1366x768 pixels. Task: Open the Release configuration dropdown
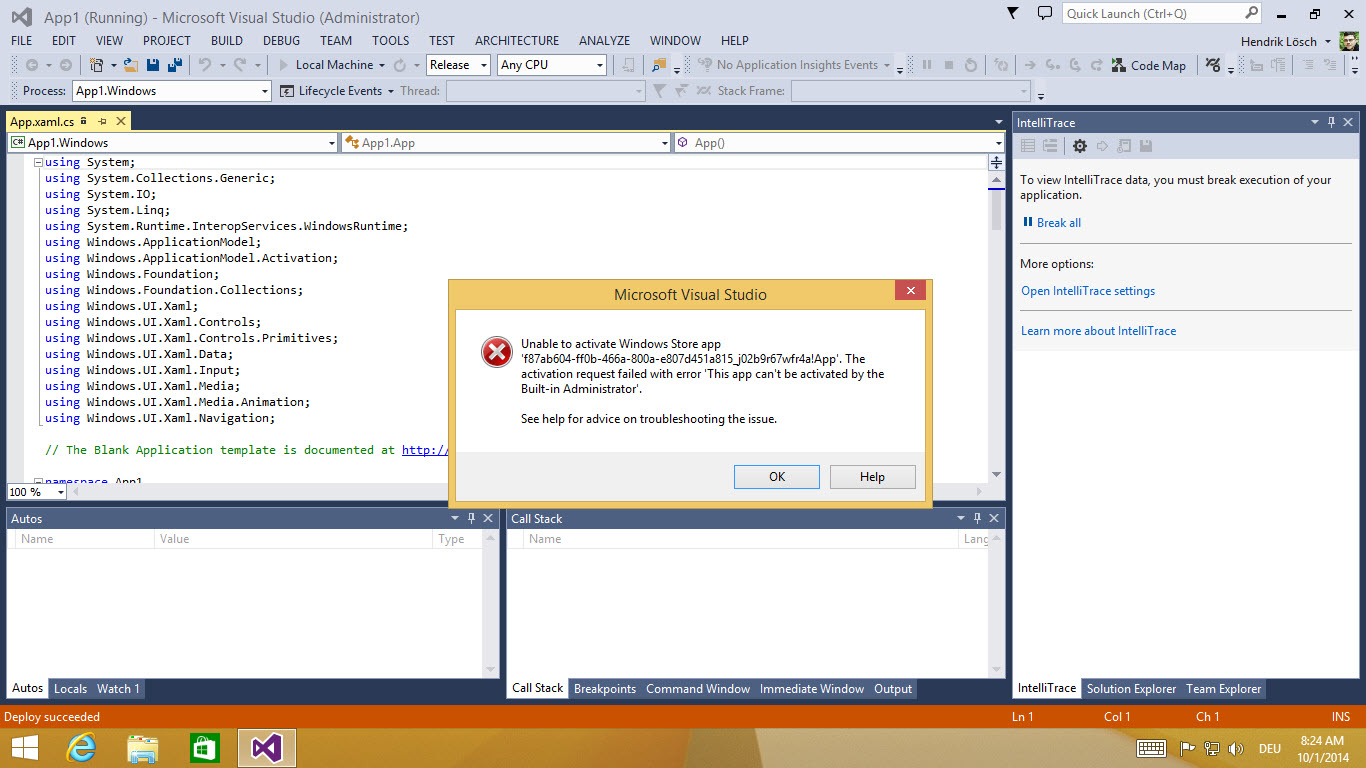[458, 65]
